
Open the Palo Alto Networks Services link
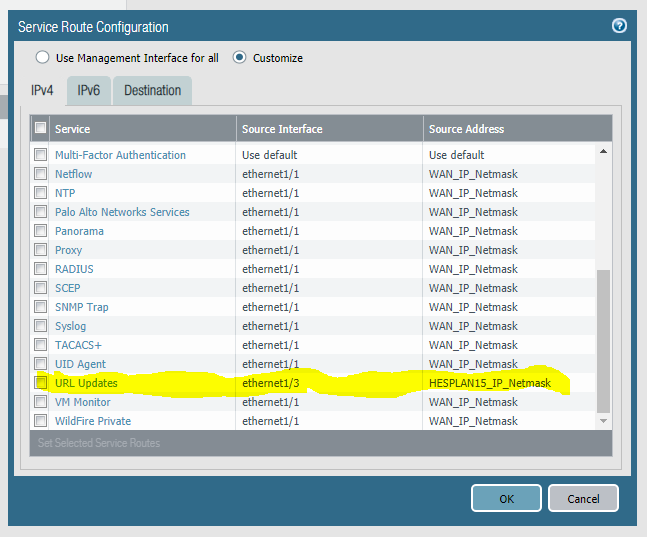[122, 212]
